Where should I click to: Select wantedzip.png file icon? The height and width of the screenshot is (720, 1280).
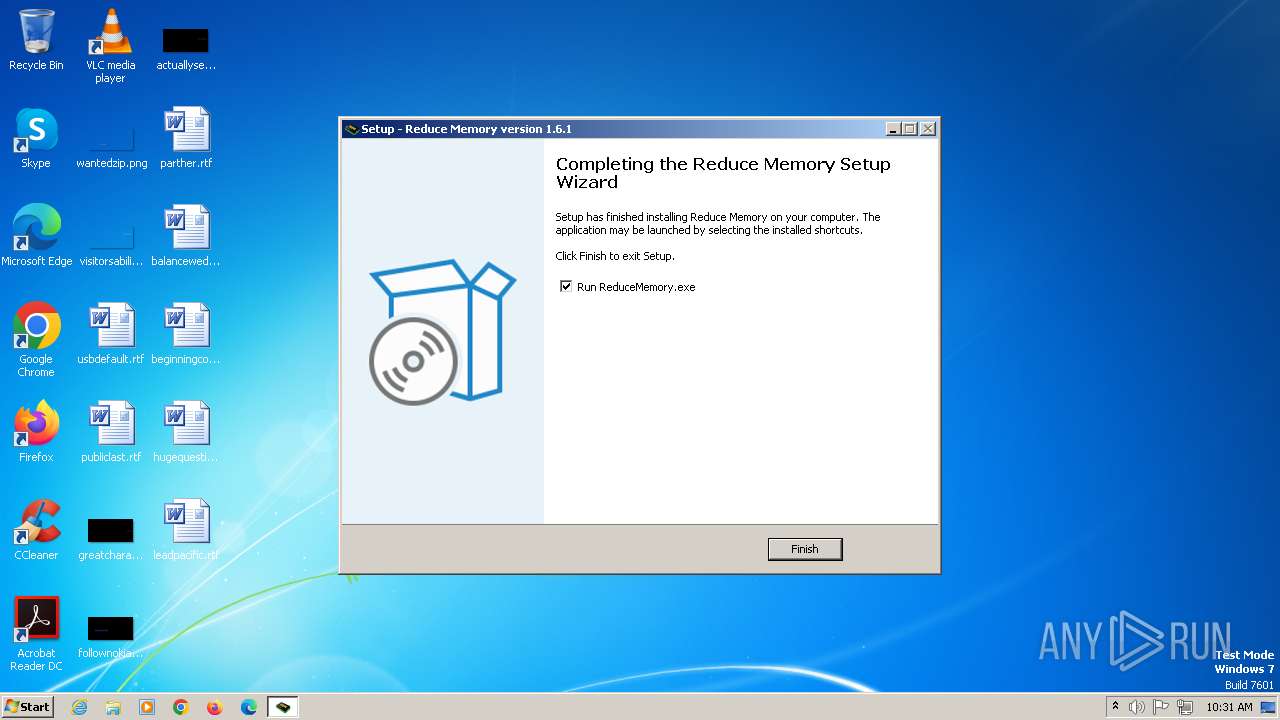pos(111,146)
